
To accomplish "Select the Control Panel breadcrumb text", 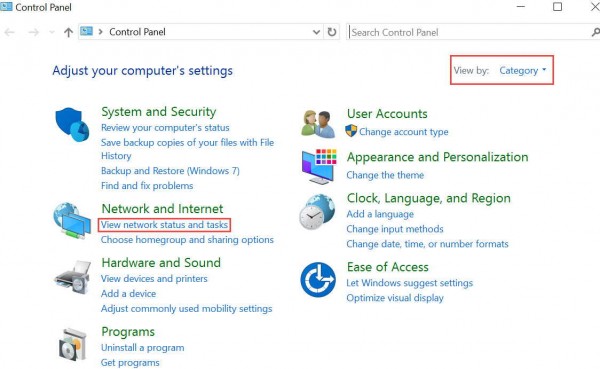I will (x=137, y=32).
